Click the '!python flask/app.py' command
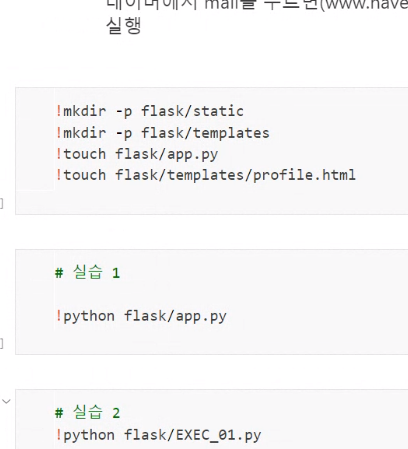The image size is (408, 449). click(141, 316)
